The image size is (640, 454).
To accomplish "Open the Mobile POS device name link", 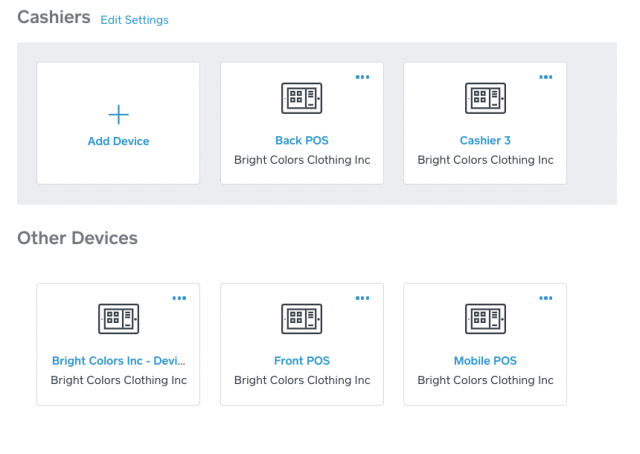I will 485,361.
